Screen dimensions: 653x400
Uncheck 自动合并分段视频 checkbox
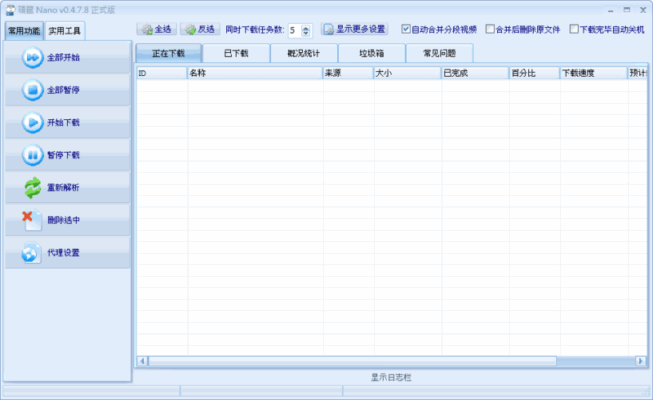406,29
